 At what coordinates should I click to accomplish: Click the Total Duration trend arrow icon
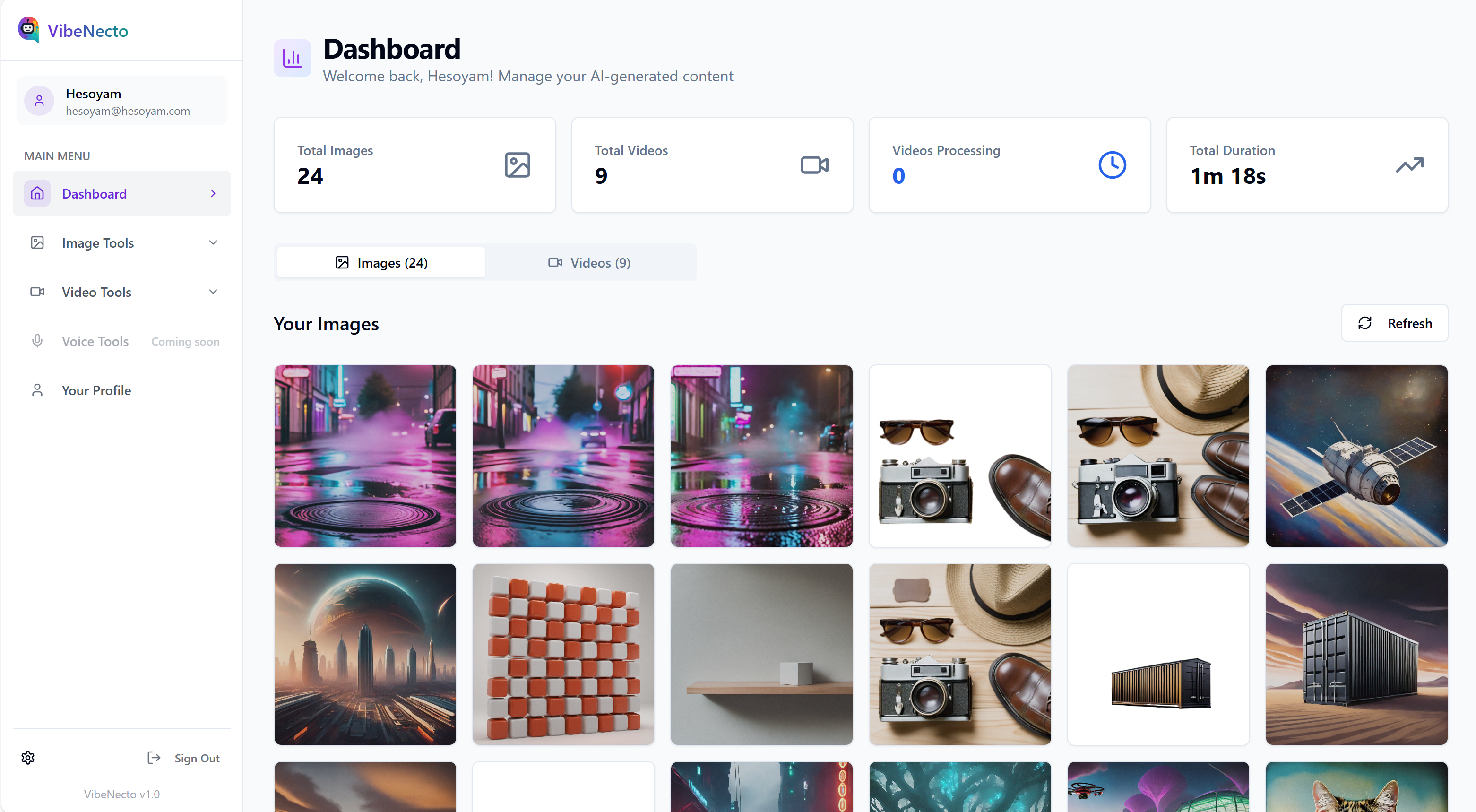(x=1409, y=165)
